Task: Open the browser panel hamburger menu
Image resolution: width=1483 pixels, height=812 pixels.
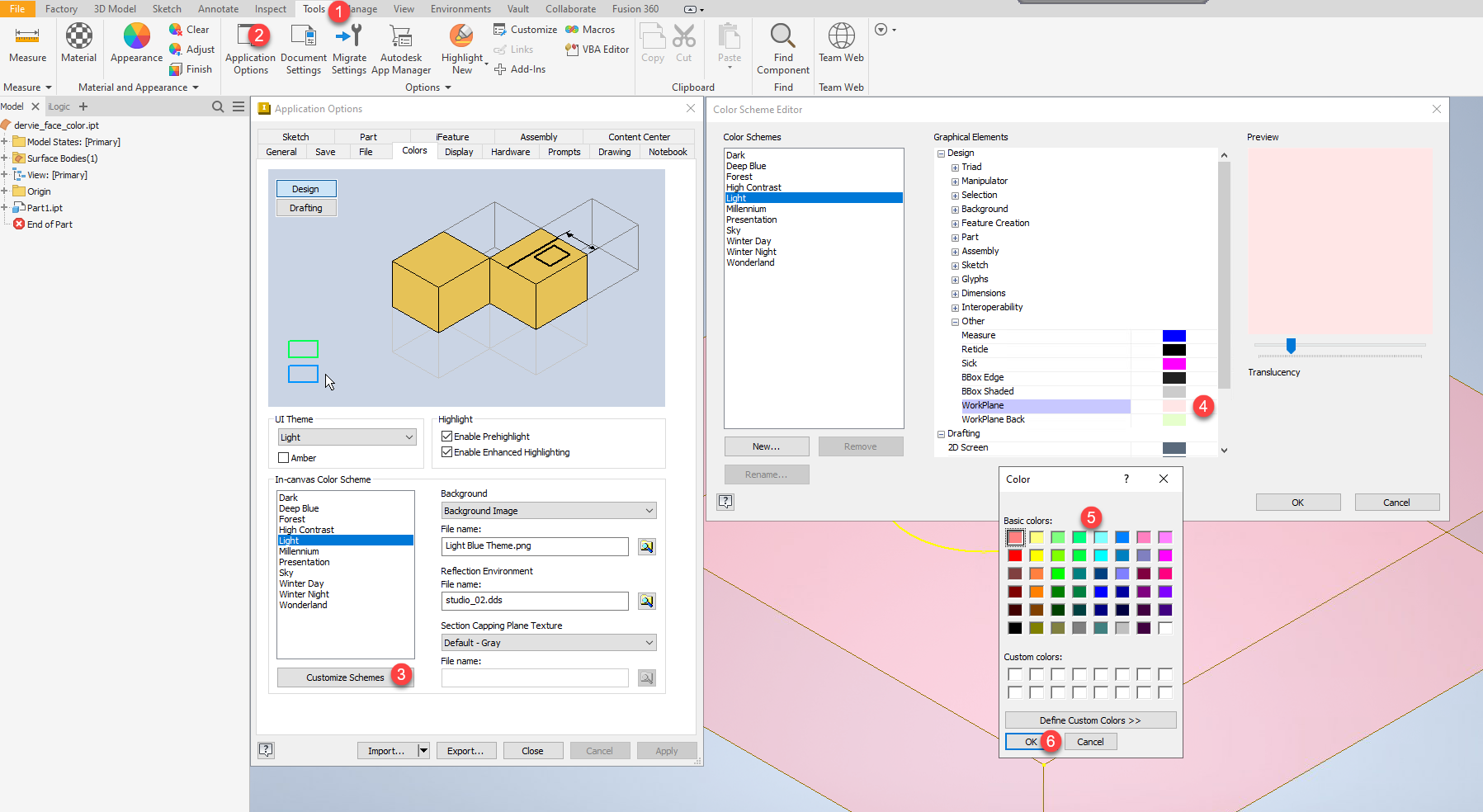Action: click(x=239, y=106)
